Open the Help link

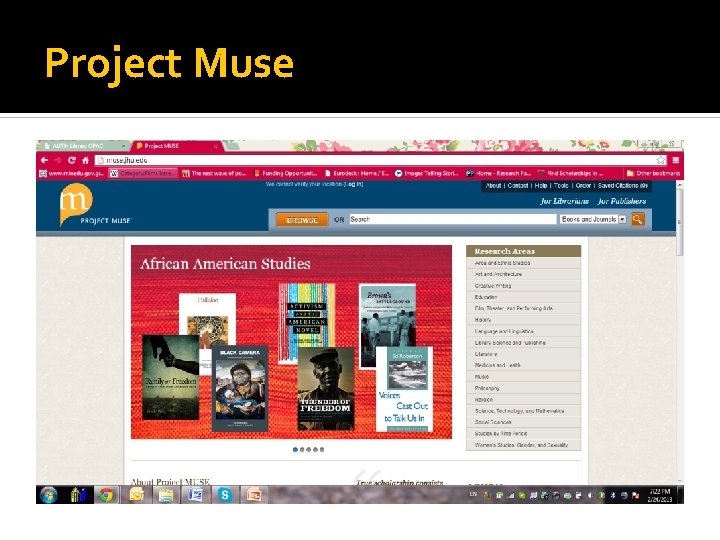540,186
